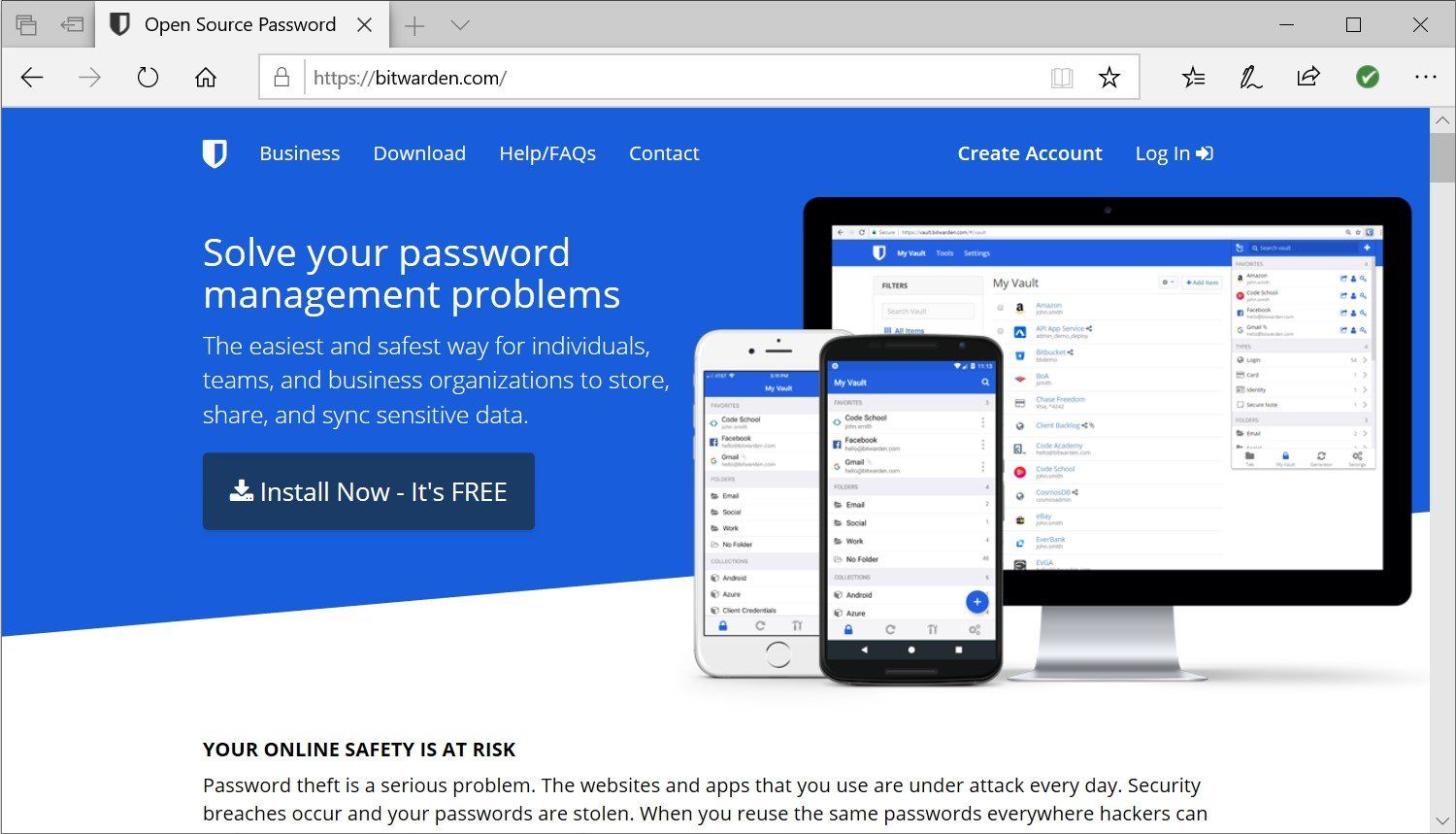Maximize the browser window
1456x834 pixels.
(x=1353, y=25)
